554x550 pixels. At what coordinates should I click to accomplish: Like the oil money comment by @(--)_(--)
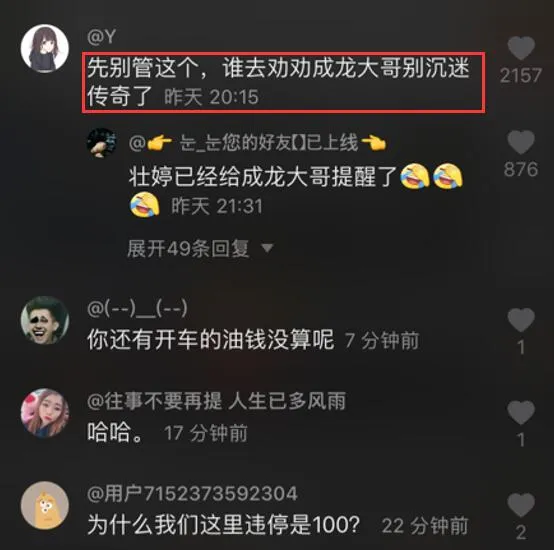tap(521, 320)
